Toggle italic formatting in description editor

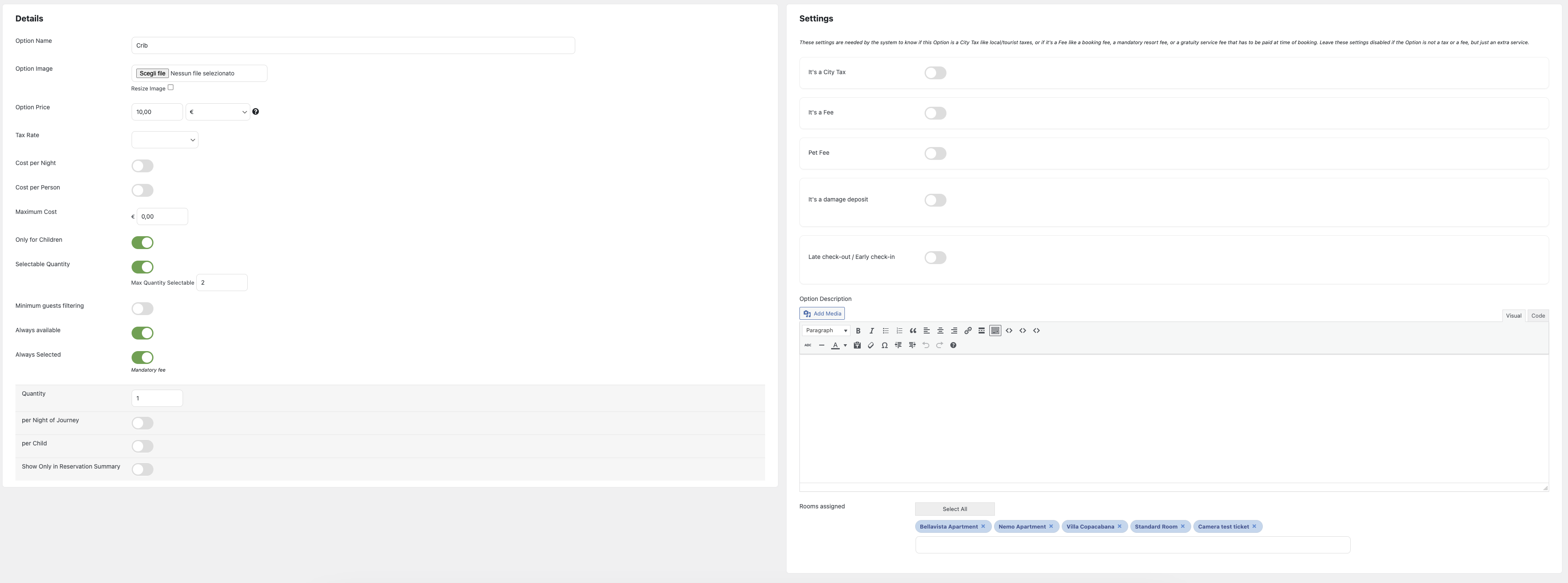click(x=871, y=331)
